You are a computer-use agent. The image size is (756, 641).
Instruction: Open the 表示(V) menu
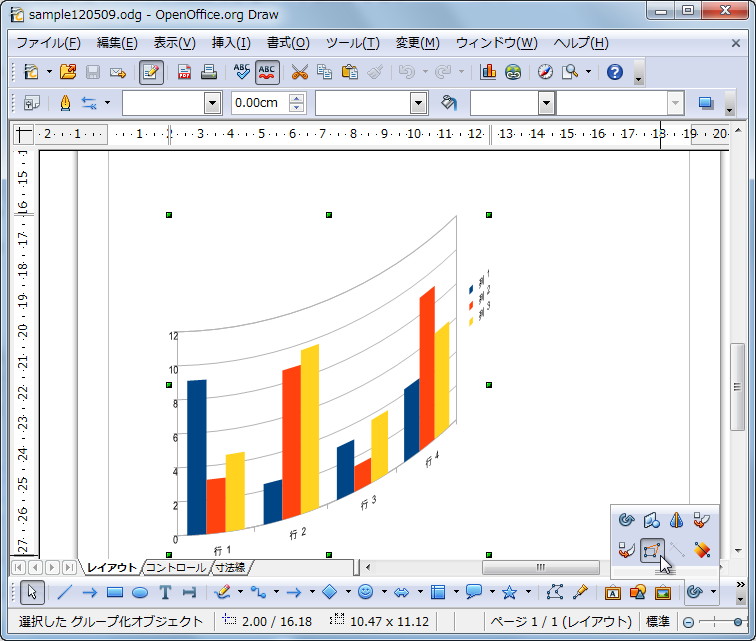[174, 43]
